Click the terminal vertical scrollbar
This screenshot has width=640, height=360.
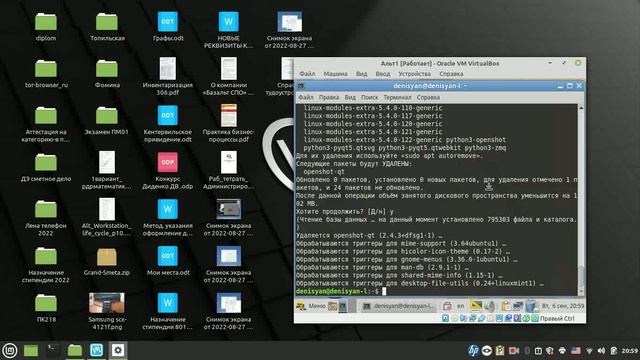581,199
